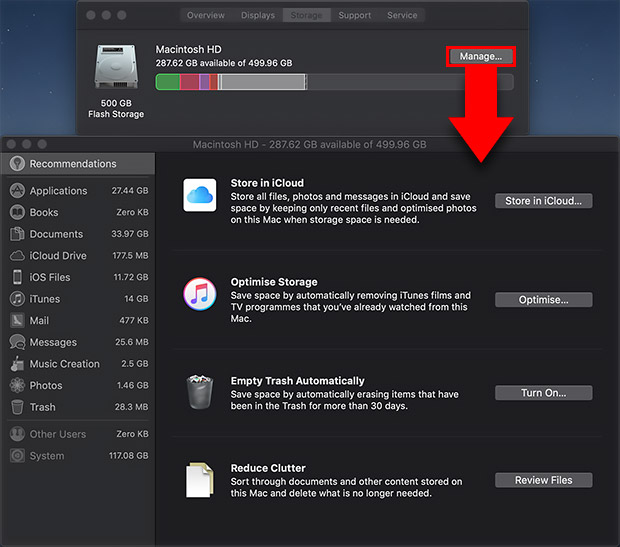620x547 pixels.
Task: Click the purple segment of storage bar
Action: (204, 82)
